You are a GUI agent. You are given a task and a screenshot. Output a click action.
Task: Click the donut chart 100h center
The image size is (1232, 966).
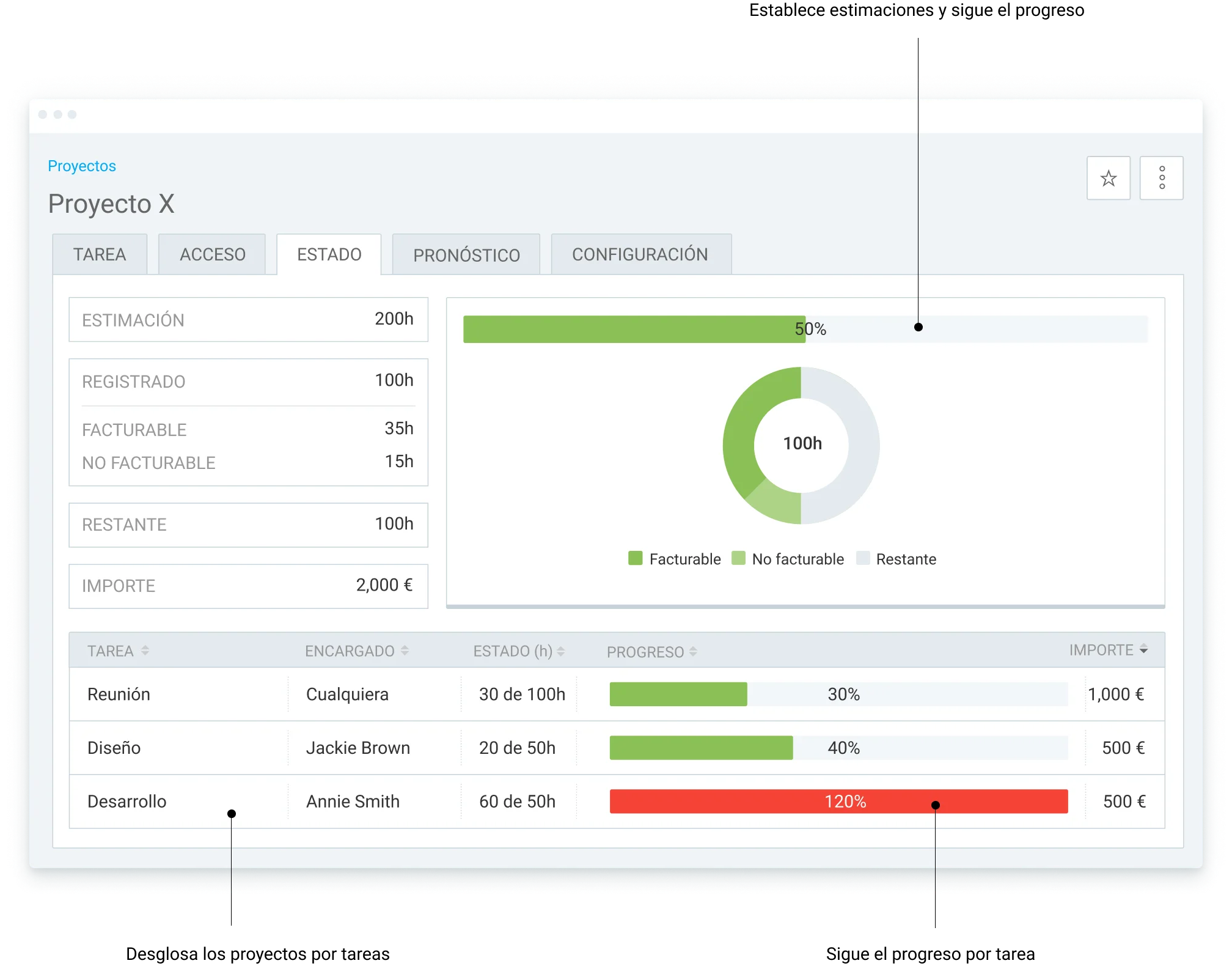pos(802,443)
